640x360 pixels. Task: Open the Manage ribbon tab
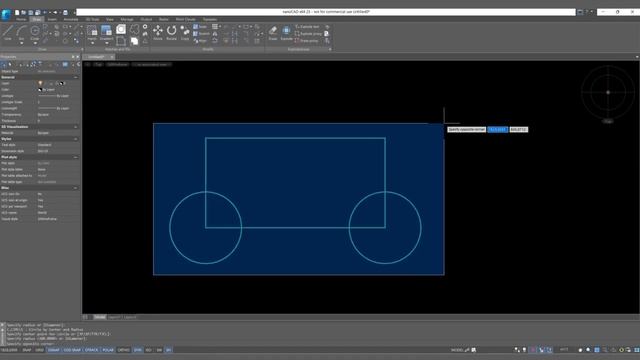click(127, 19)
